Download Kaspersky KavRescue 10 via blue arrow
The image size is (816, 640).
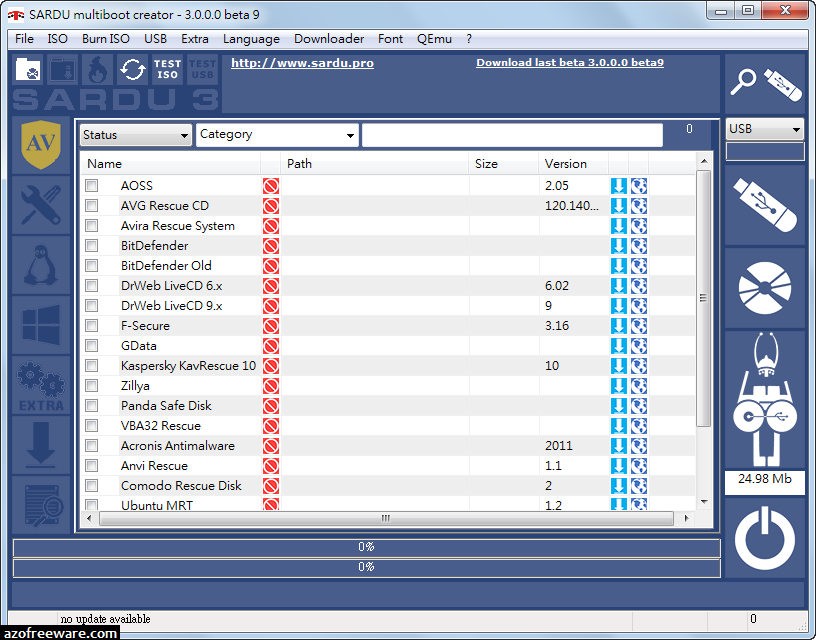coord(619,366)
